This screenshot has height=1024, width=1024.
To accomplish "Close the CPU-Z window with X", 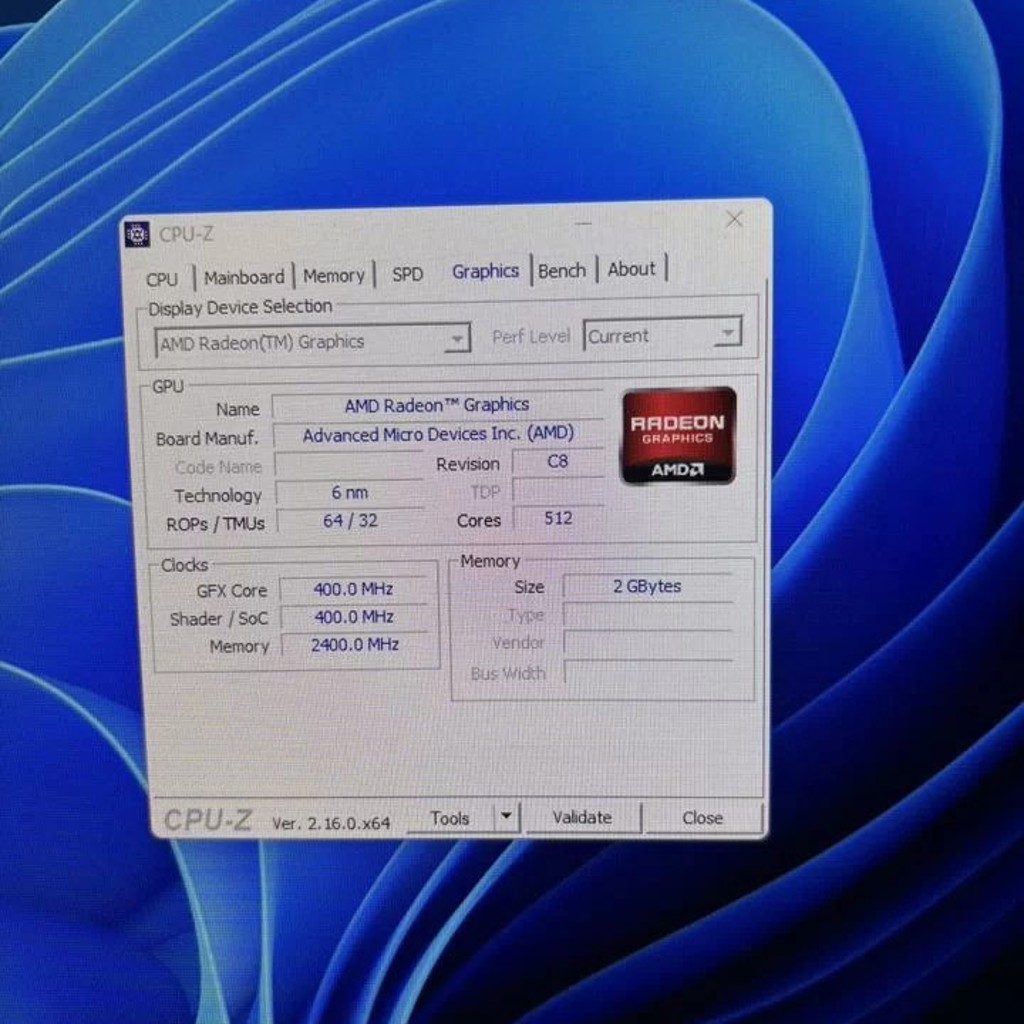I will click(734, 219).
